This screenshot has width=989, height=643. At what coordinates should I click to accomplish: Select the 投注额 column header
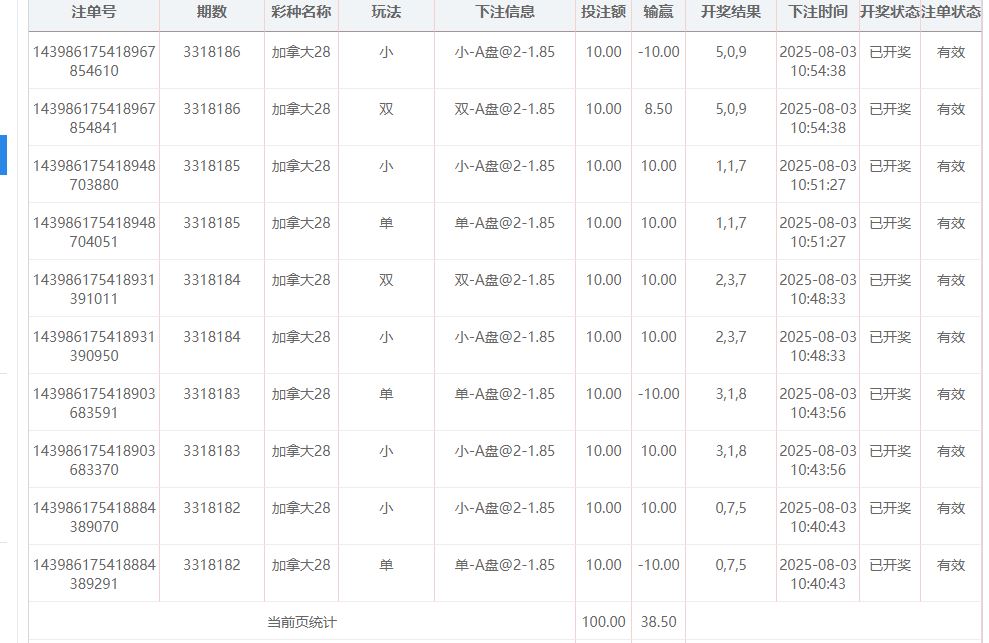click(x=603, y=12)
